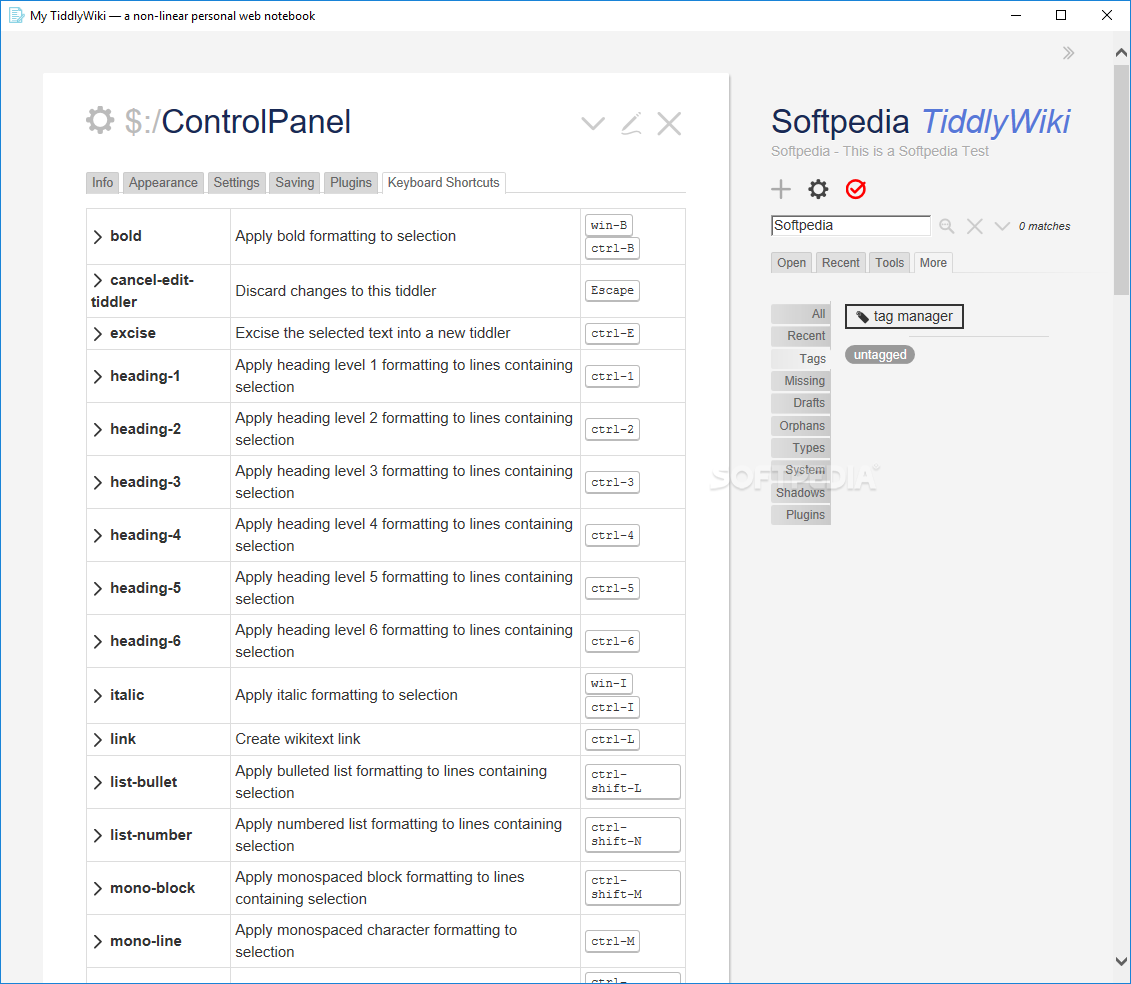This screenshot has width=1131, height=984.
Task: Click the Softpedia search input field
Action: coord(850,226)
